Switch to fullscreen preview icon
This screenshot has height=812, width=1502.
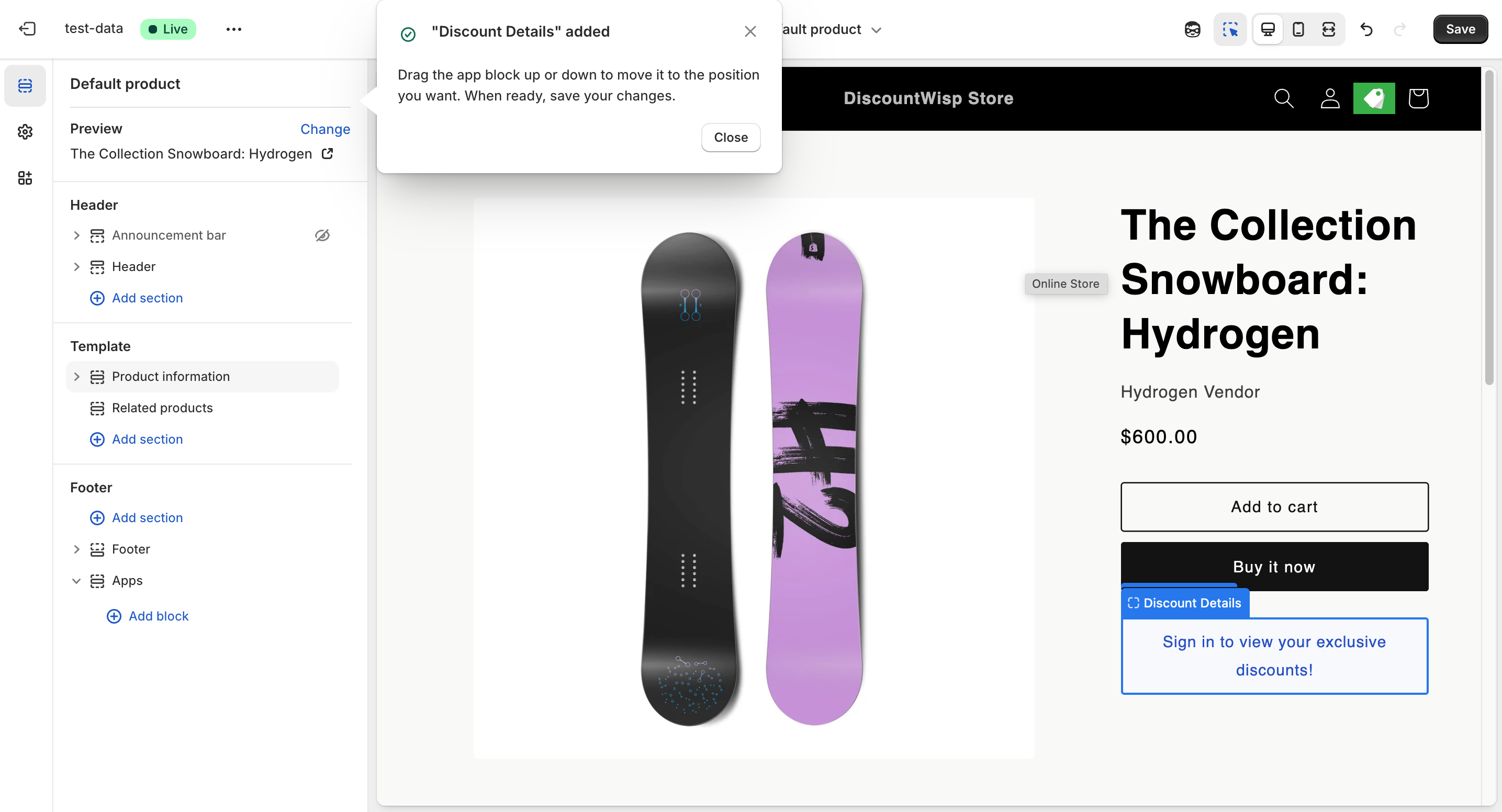click(1328, 29)
